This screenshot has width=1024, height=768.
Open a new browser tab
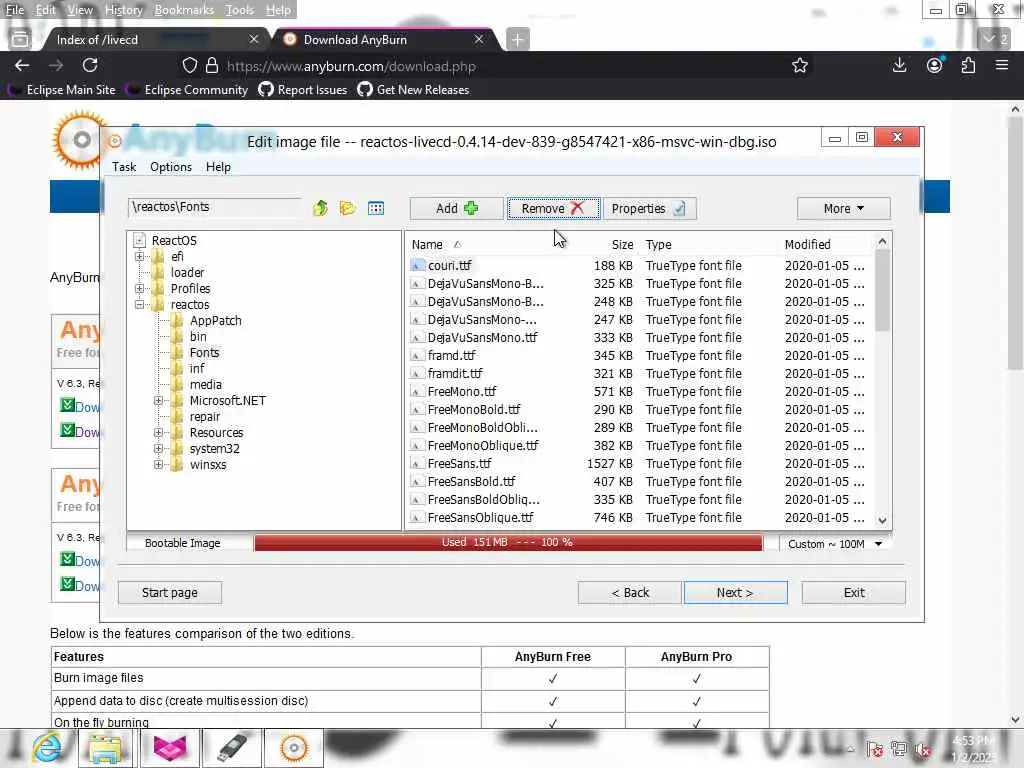pyautogui.click(x=517, y=40)
